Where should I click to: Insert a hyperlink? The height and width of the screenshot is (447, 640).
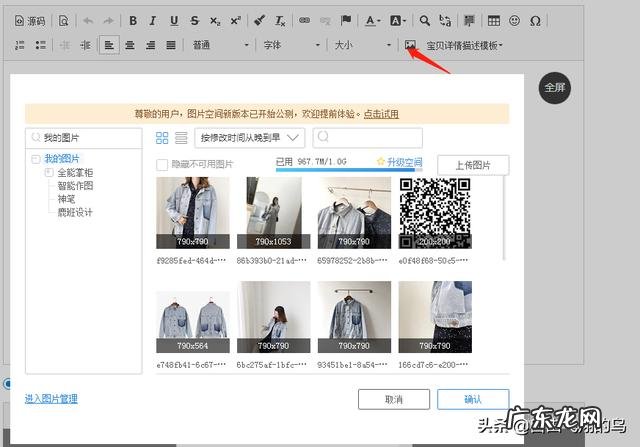click(304, 21)
